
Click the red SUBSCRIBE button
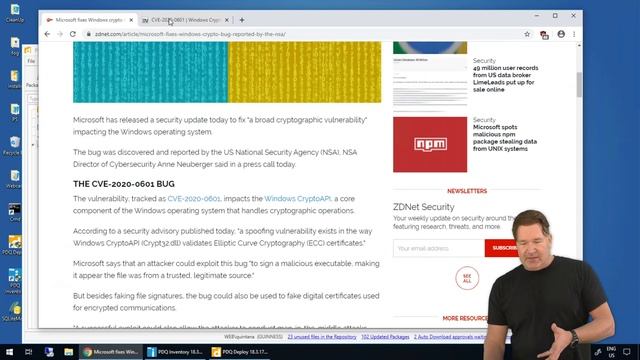point(504,248)
